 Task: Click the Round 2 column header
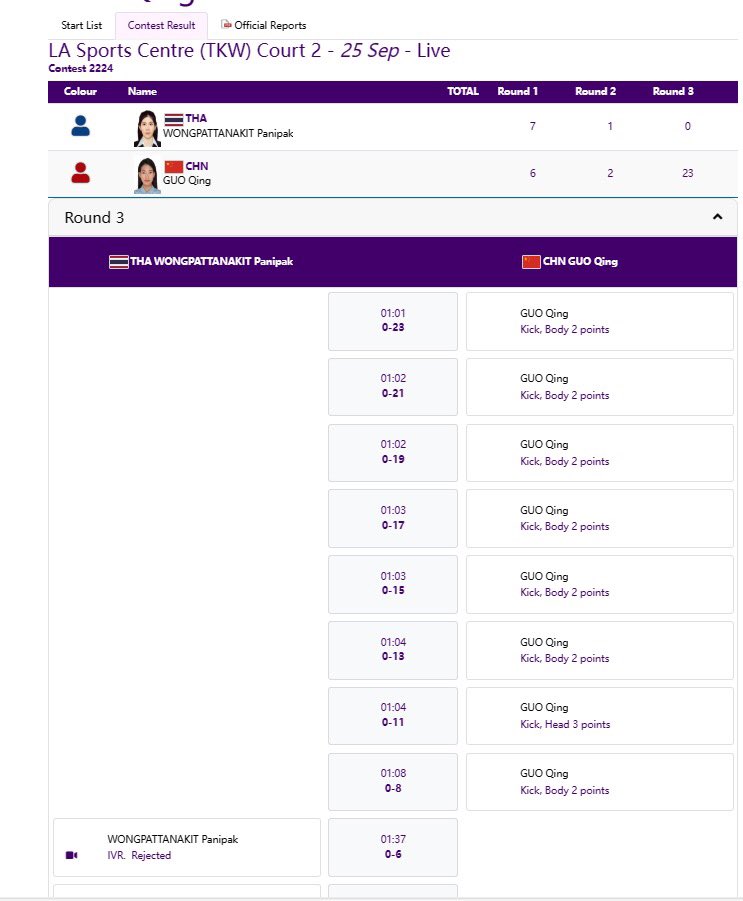pyautogui.click(x=595, y=91)
